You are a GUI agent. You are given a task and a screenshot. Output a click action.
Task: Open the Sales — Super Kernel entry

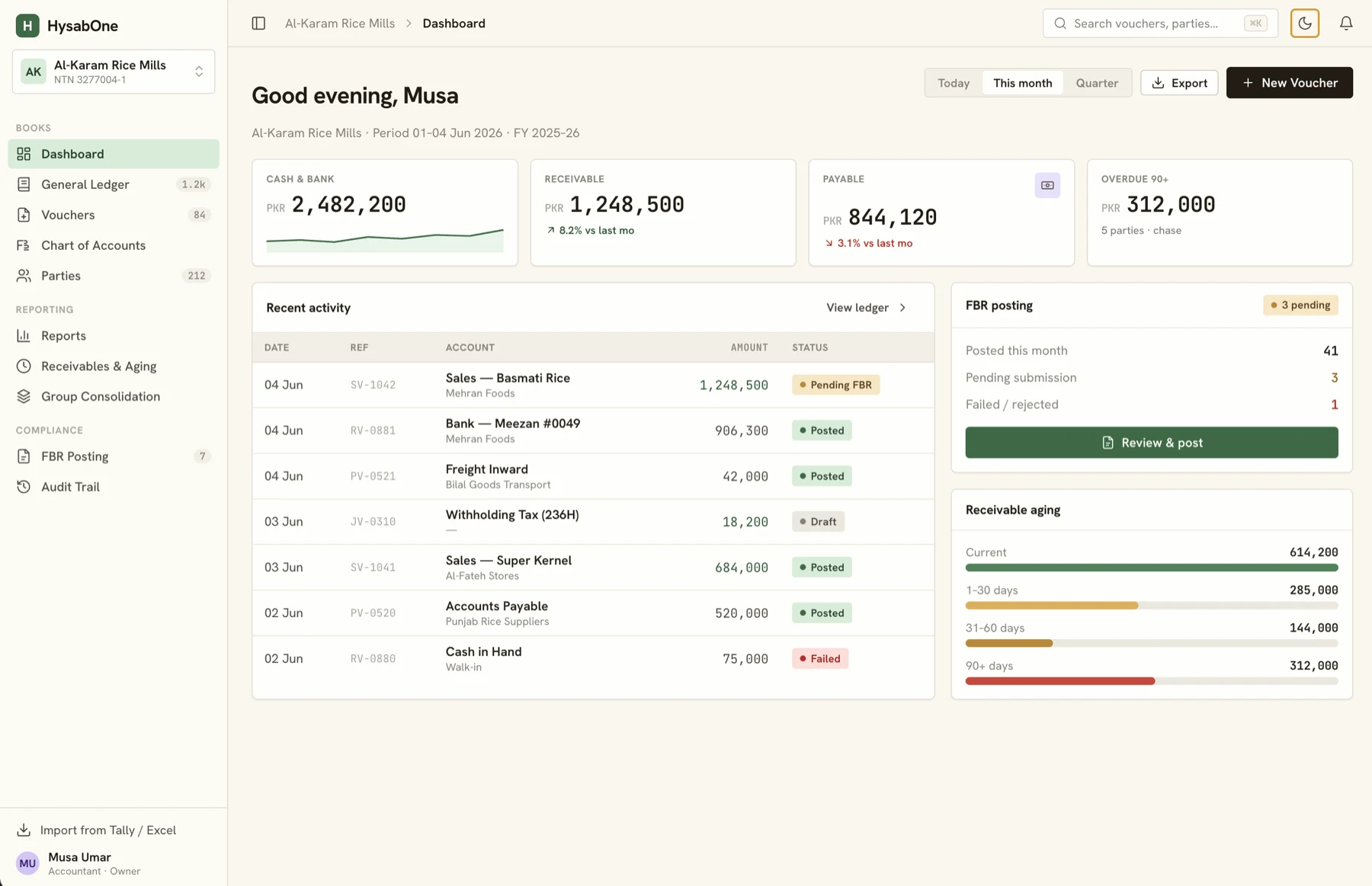pos(593,568)
